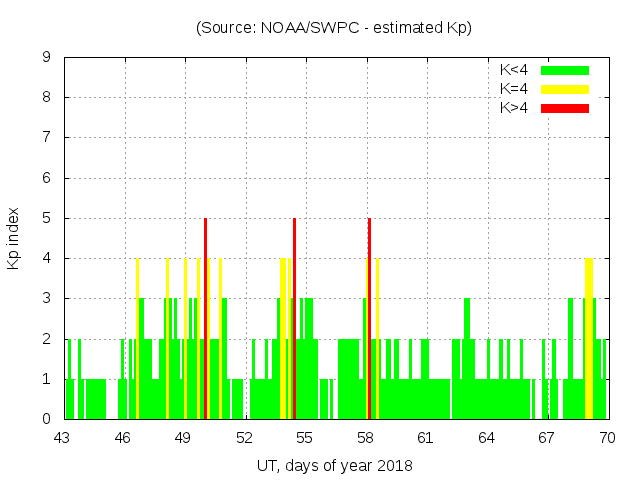Click the red K>4 legend swatch
Screen dimensions: 640x480
point(565,108)
